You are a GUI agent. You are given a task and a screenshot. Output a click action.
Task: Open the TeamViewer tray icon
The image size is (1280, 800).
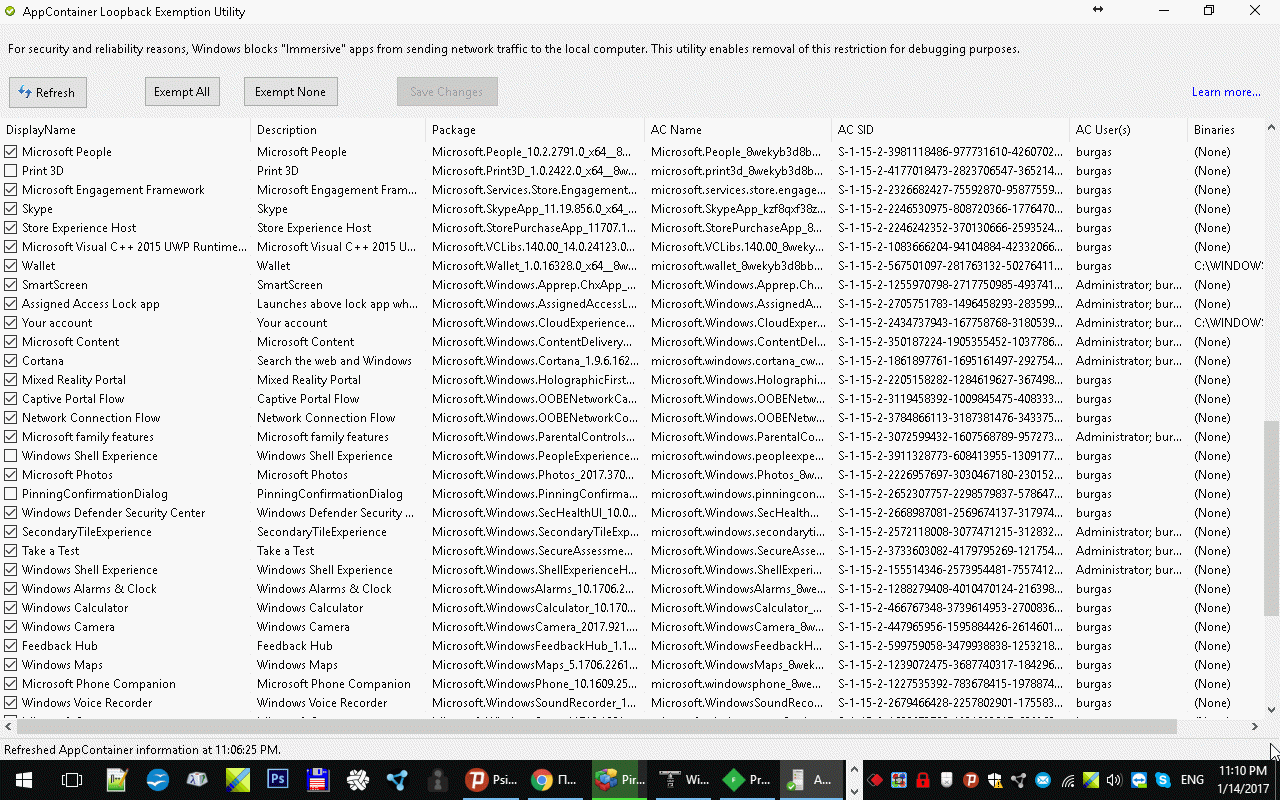pyautogui.click(x=1139, y=780)
